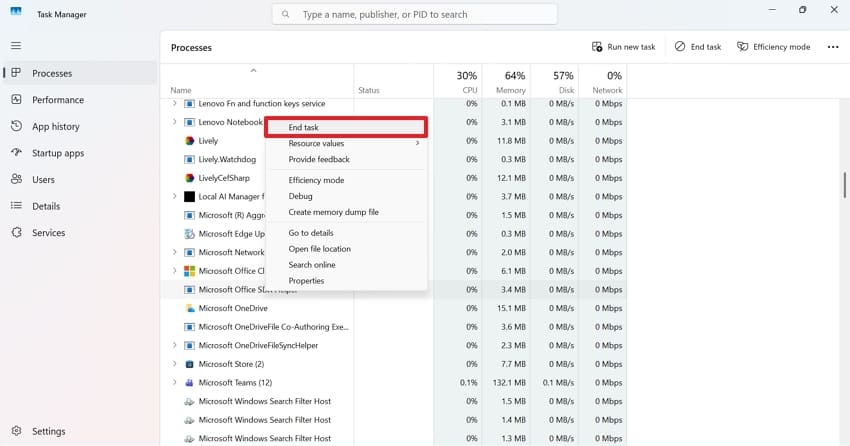Click the Microsoft Store icon
850x446 pixels.
(189, 364)
